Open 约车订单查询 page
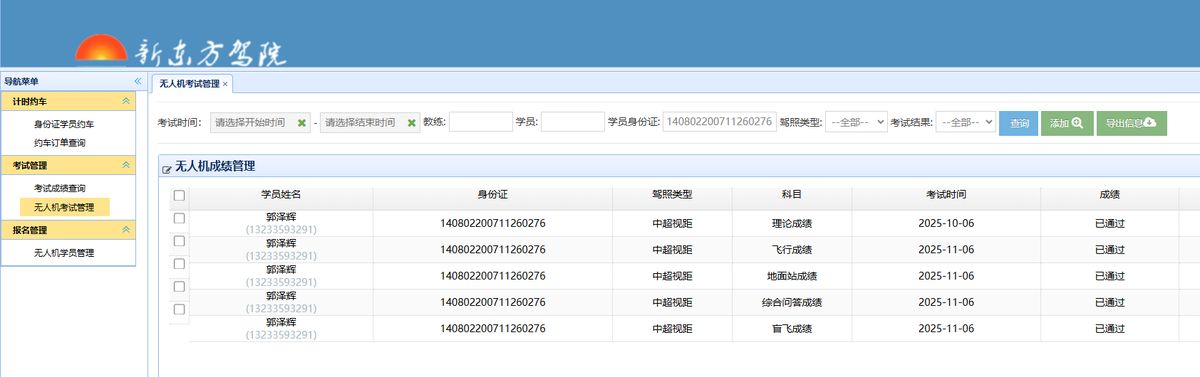This screenshot has width=1200, height=377. 60,143
